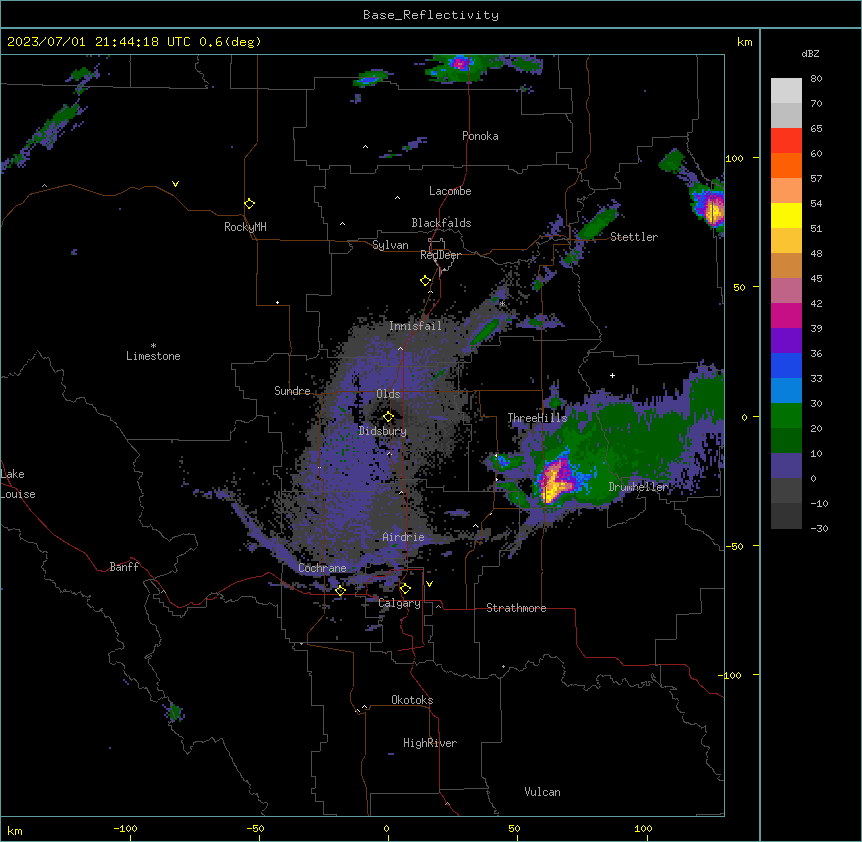Click the yellow V marker northwest of RockyMH

(175, 184)
